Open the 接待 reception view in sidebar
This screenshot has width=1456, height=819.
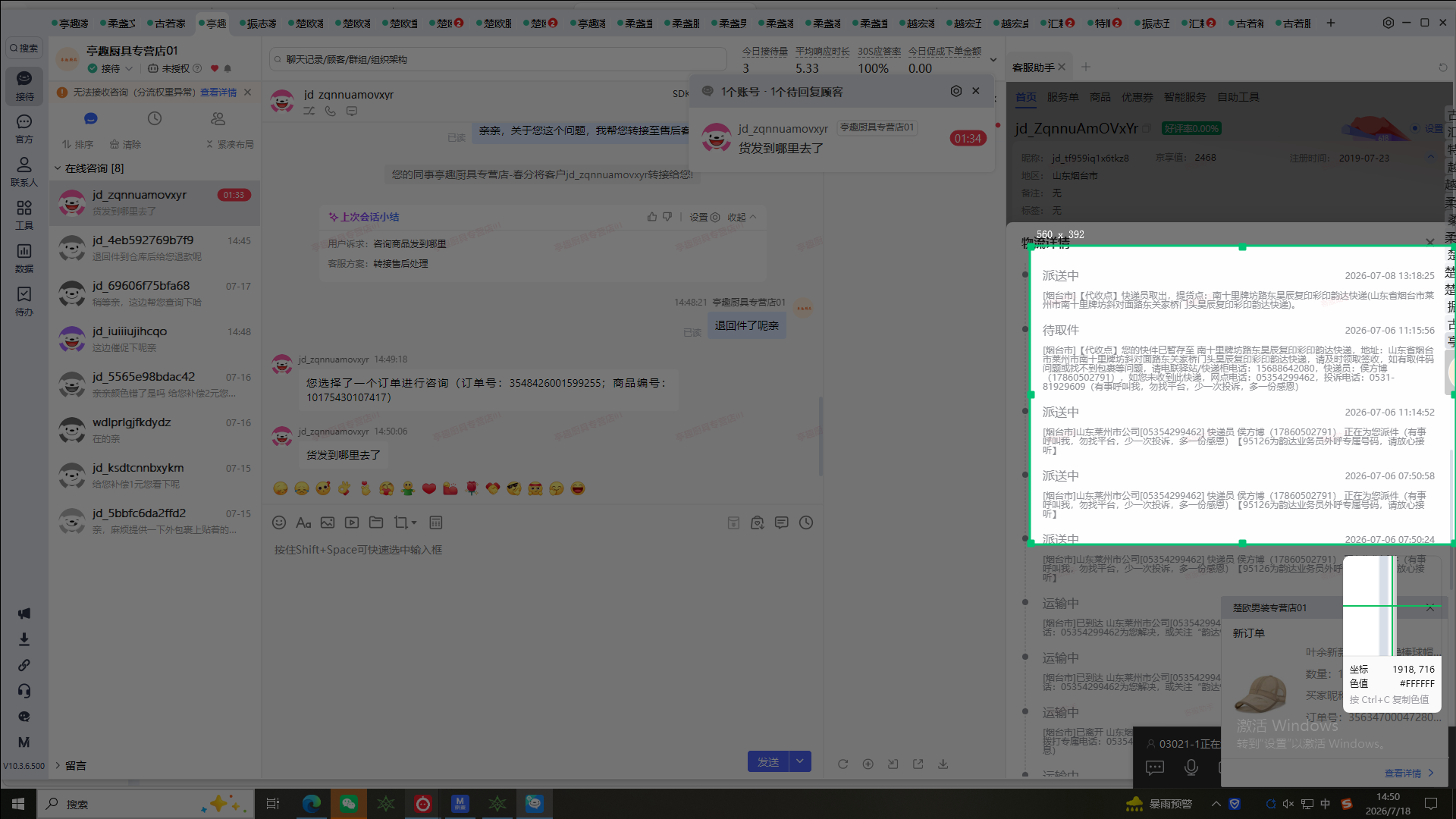pyautogui.click(x=24, y=85)
